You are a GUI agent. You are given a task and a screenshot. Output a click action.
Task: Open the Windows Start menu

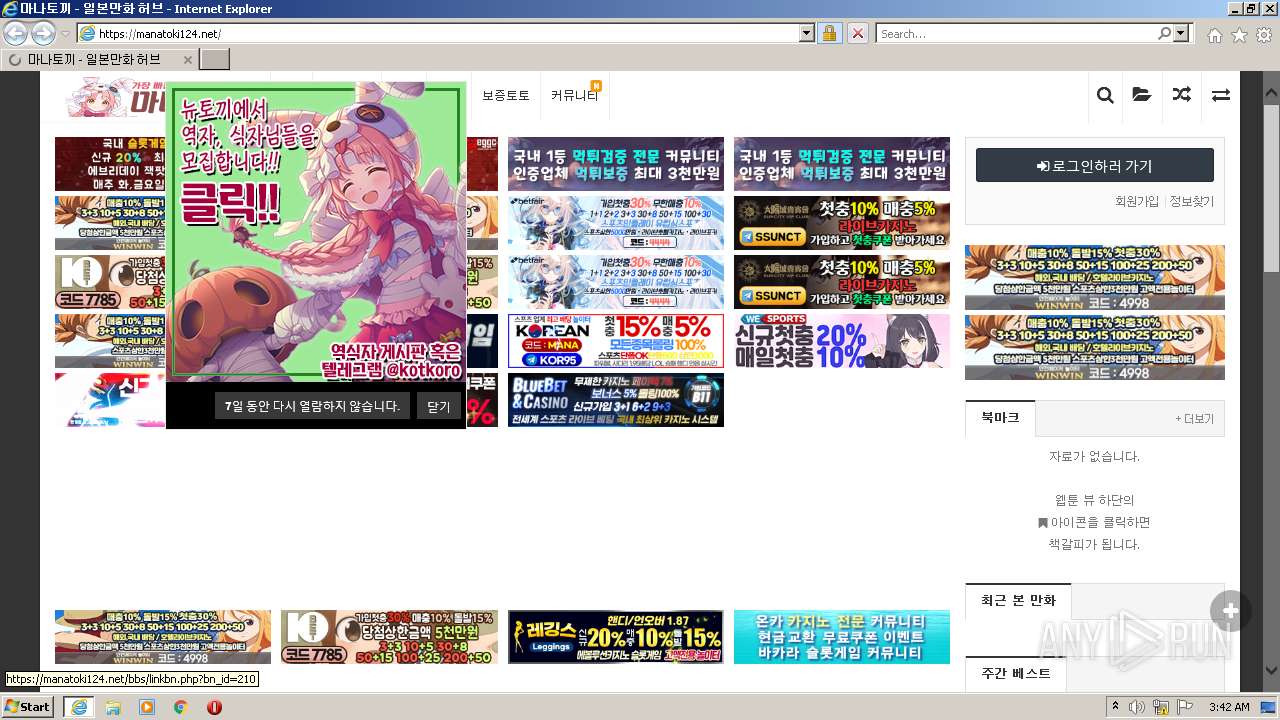tap(28, 706)
